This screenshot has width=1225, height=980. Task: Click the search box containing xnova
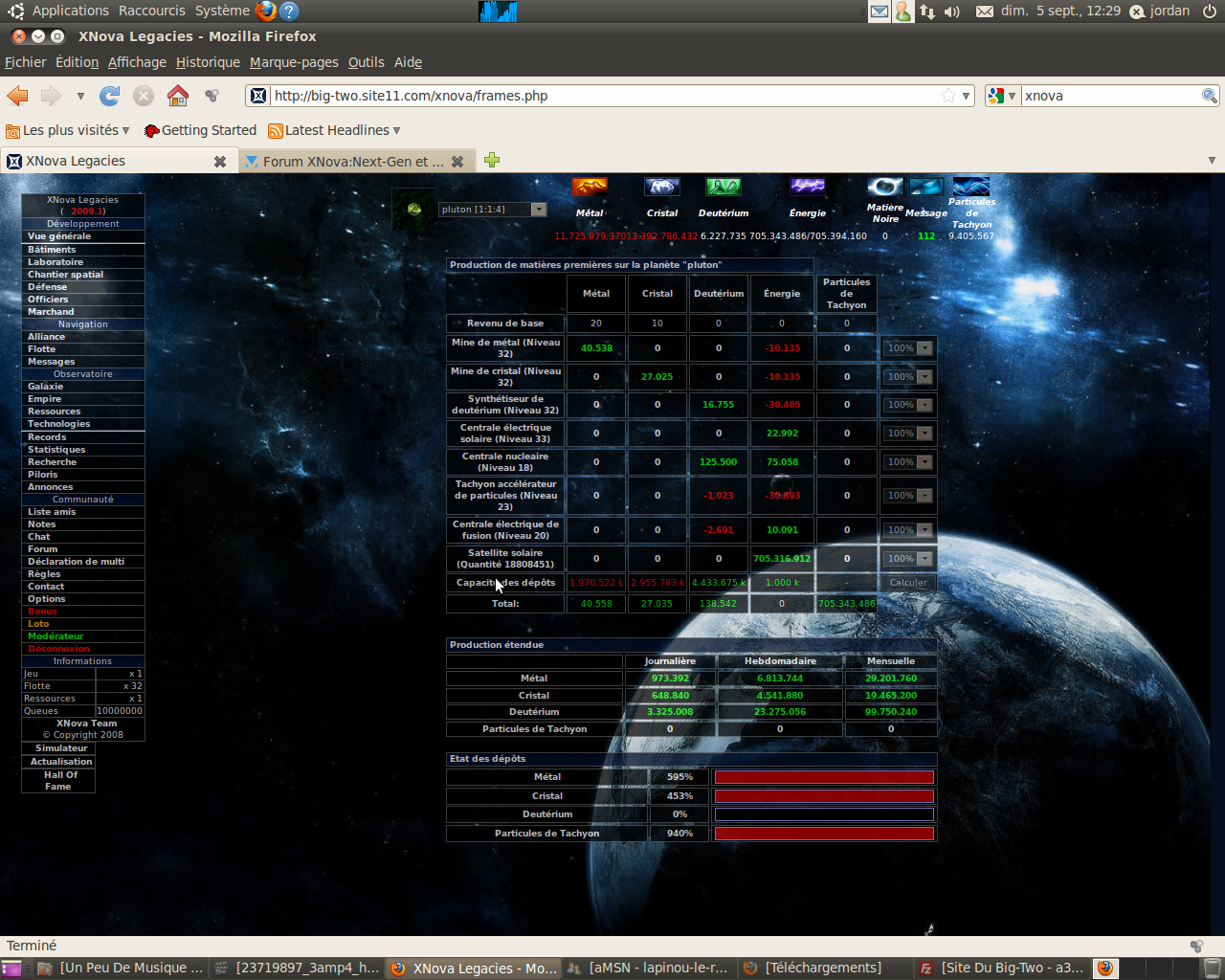tap(1110, 96)
